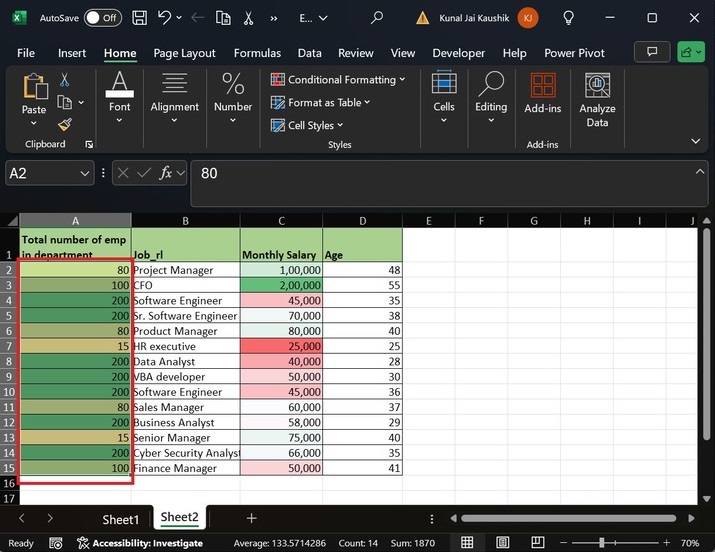
Task: Open the Formulas ribbon tab
Action: tap(257, 53)
